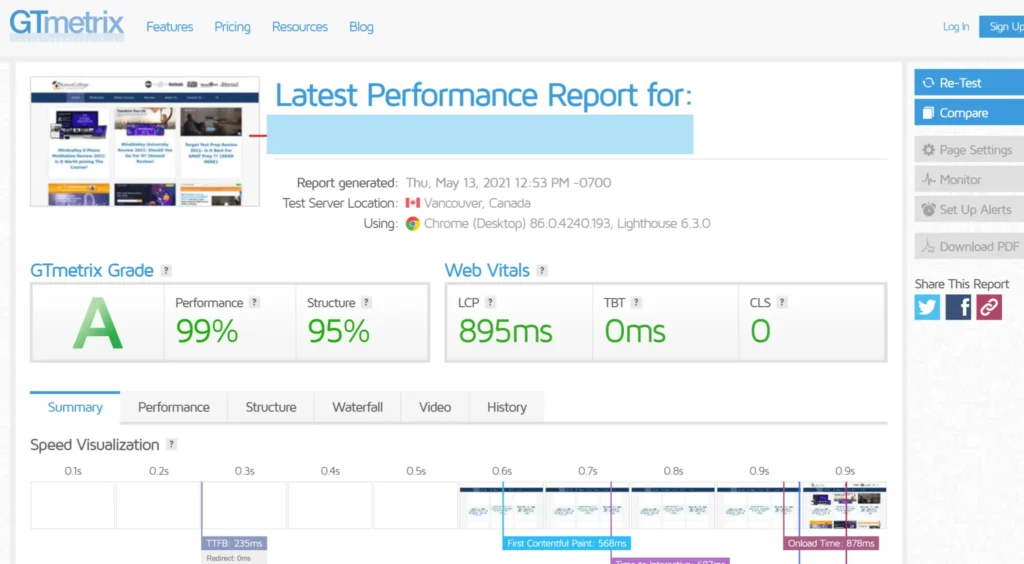Click the GTmetrix logo
Viewport: 1024px width, 564px height.
67,25
